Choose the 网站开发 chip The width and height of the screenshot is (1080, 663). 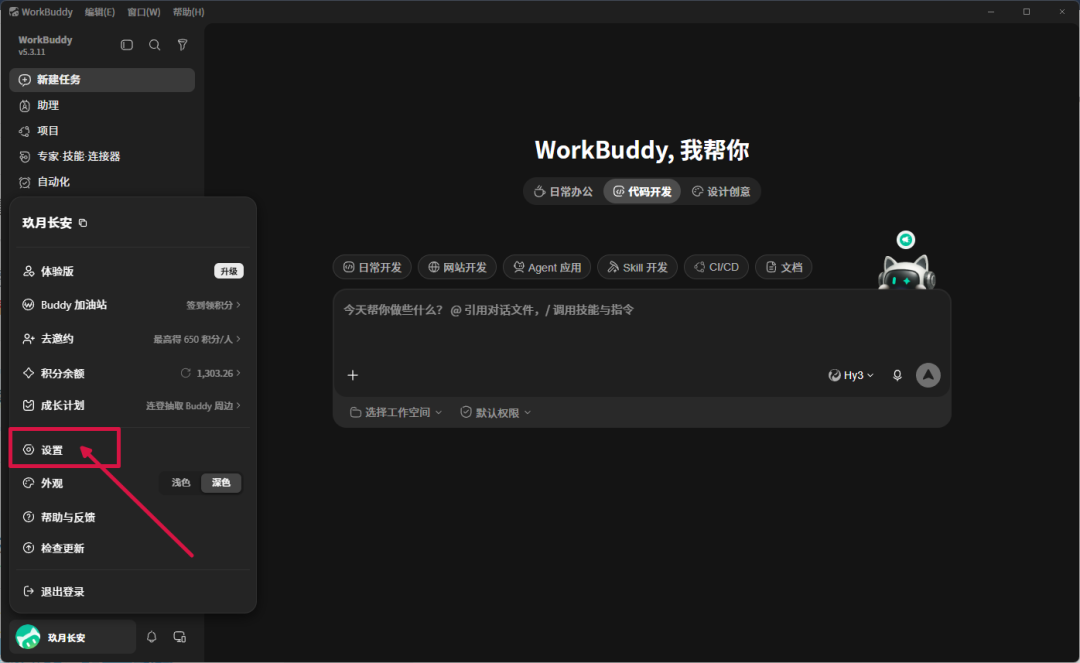457,267
